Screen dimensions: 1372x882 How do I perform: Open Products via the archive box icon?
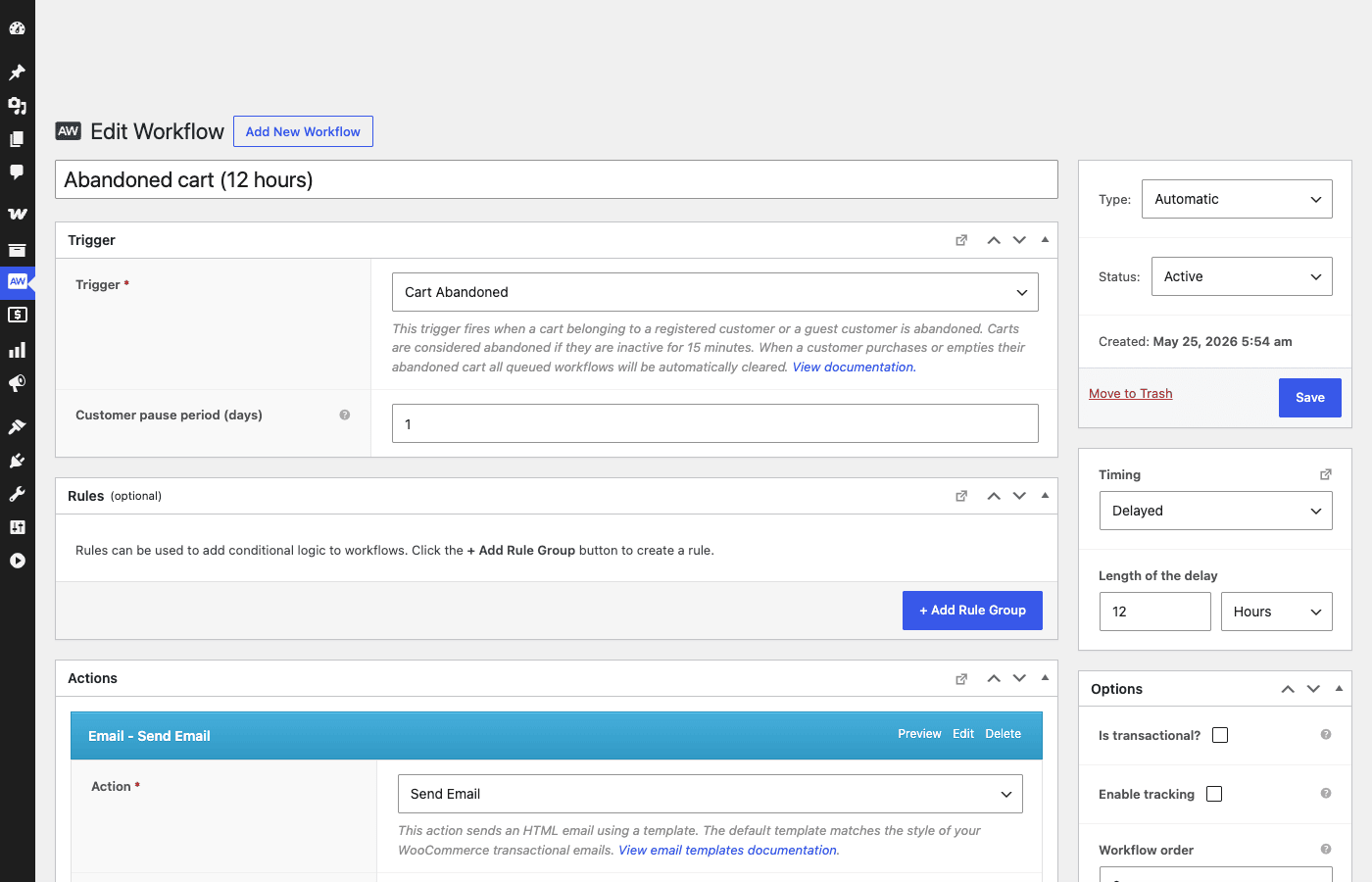click(x=17, y=250)
